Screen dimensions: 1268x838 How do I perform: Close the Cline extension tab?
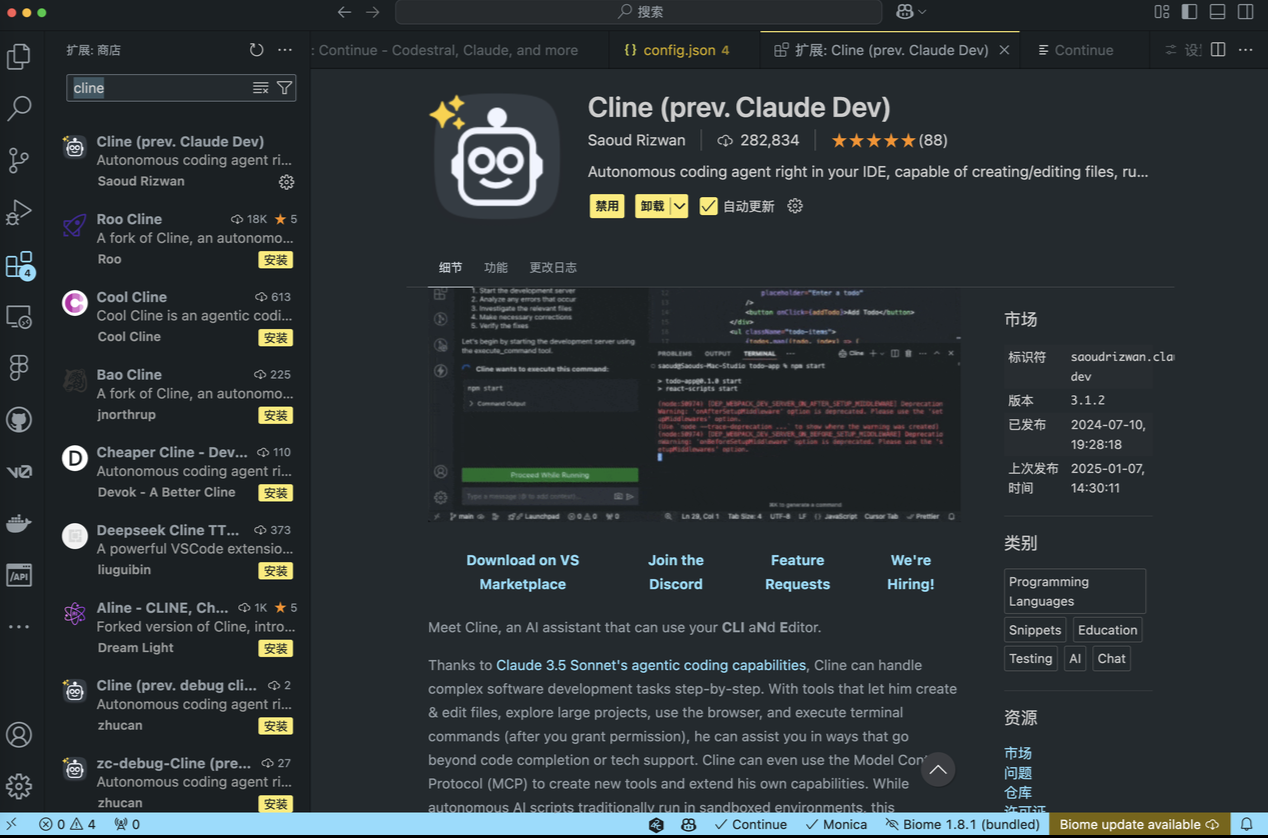point(1004,50)
